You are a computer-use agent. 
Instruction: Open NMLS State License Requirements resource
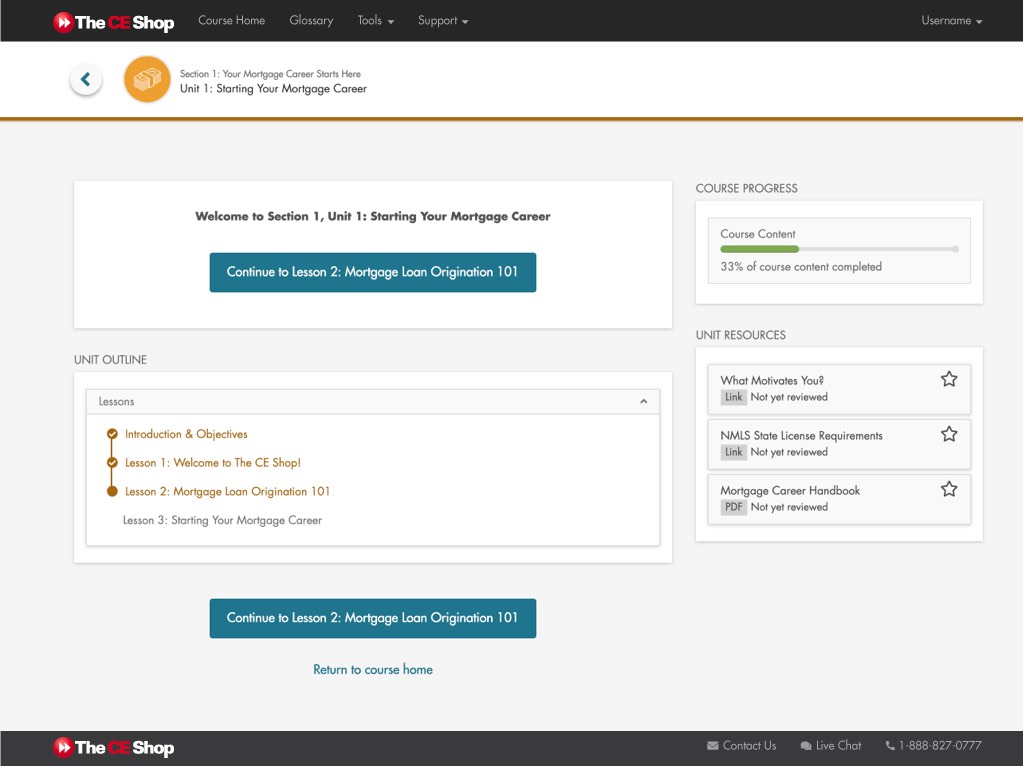[801, 435]
